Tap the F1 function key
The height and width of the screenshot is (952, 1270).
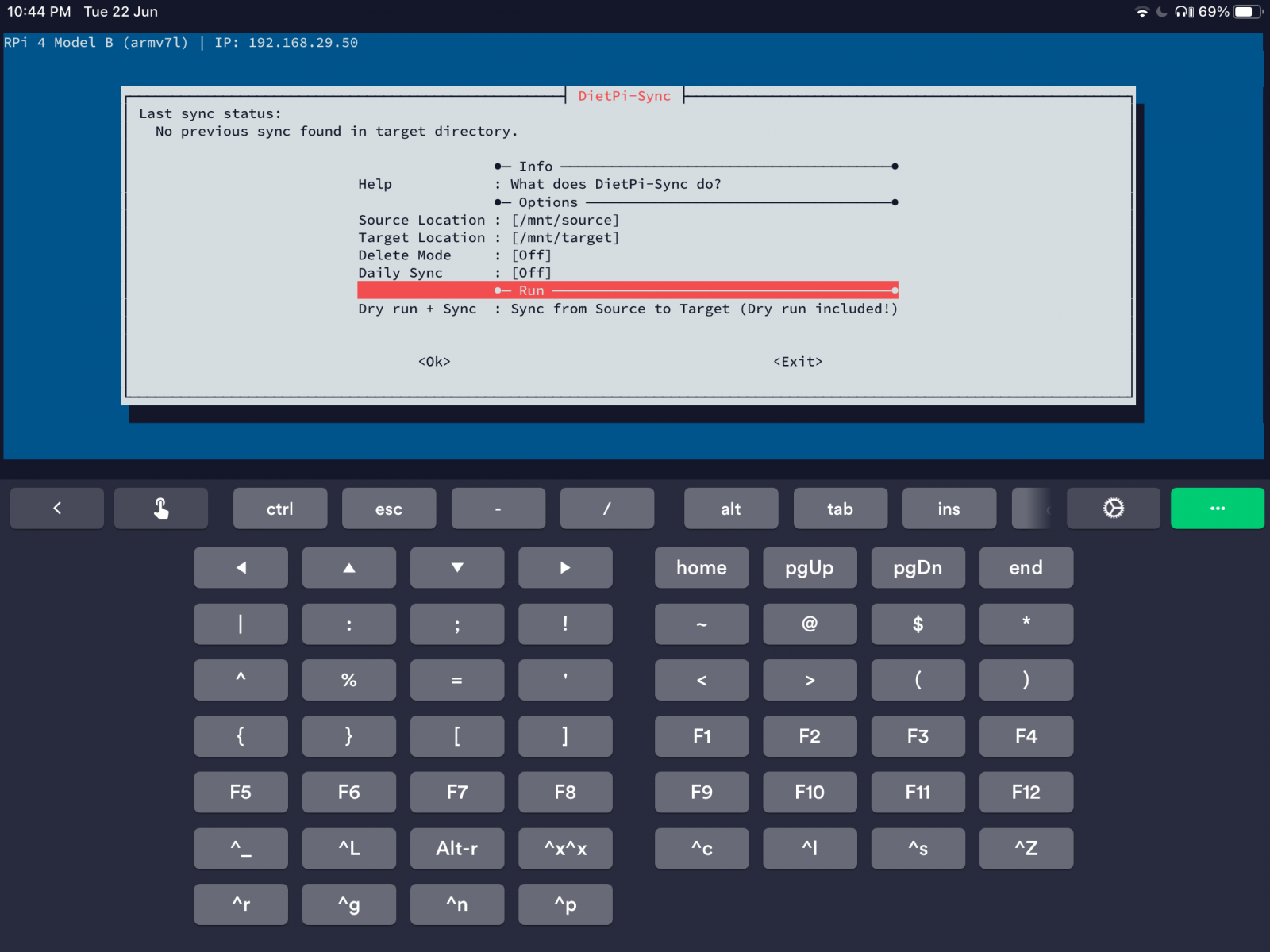(702, 736)
